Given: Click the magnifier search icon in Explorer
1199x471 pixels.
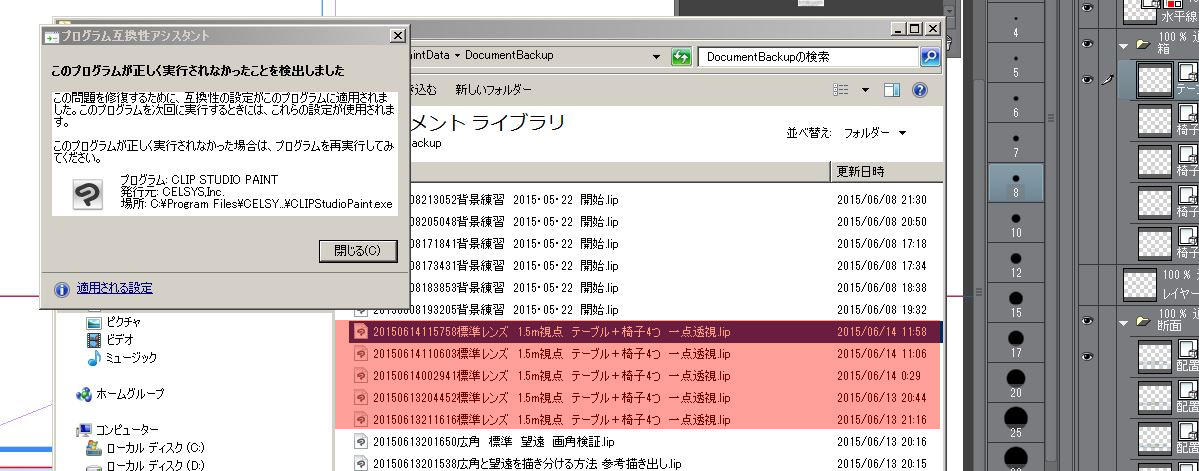Looking at the screenshot, I should pyautogui.click(x=930, y=57).
